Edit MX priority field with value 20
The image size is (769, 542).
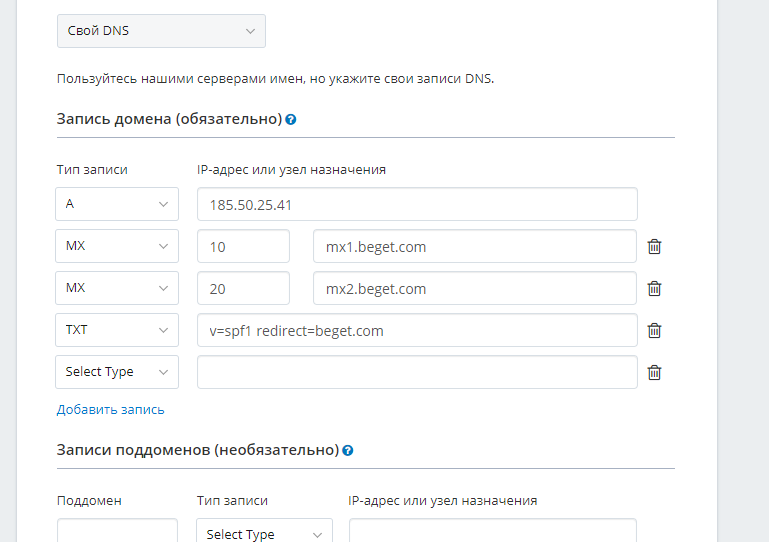coord(244,288)
